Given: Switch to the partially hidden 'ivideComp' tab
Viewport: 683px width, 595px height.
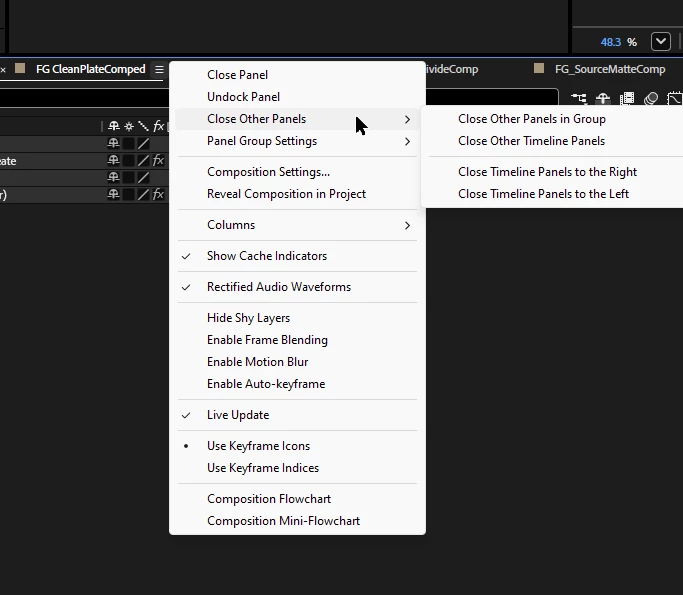Looking at the screenshot, I should (x=452, y=69).
